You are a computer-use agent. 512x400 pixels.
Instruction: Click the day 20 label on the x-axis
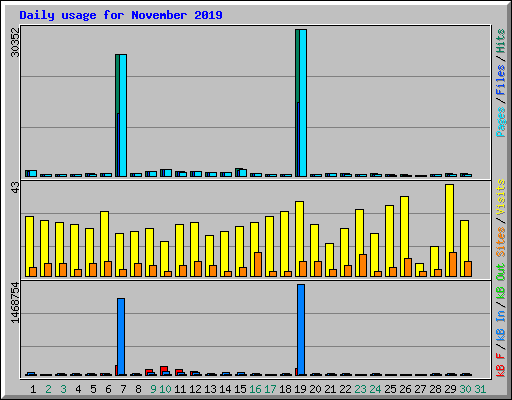[315, 389]
